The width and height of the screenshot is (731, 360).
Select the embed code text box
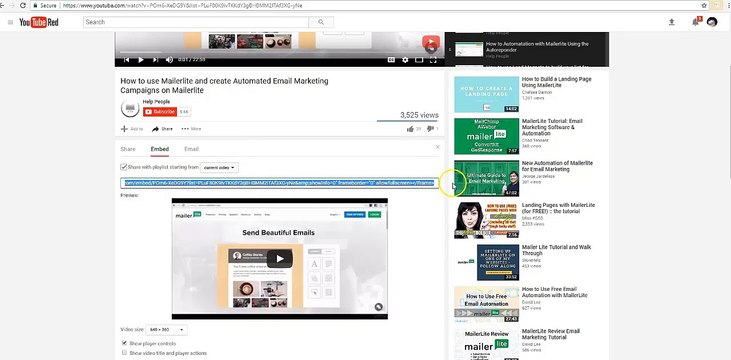pos(280,183)
